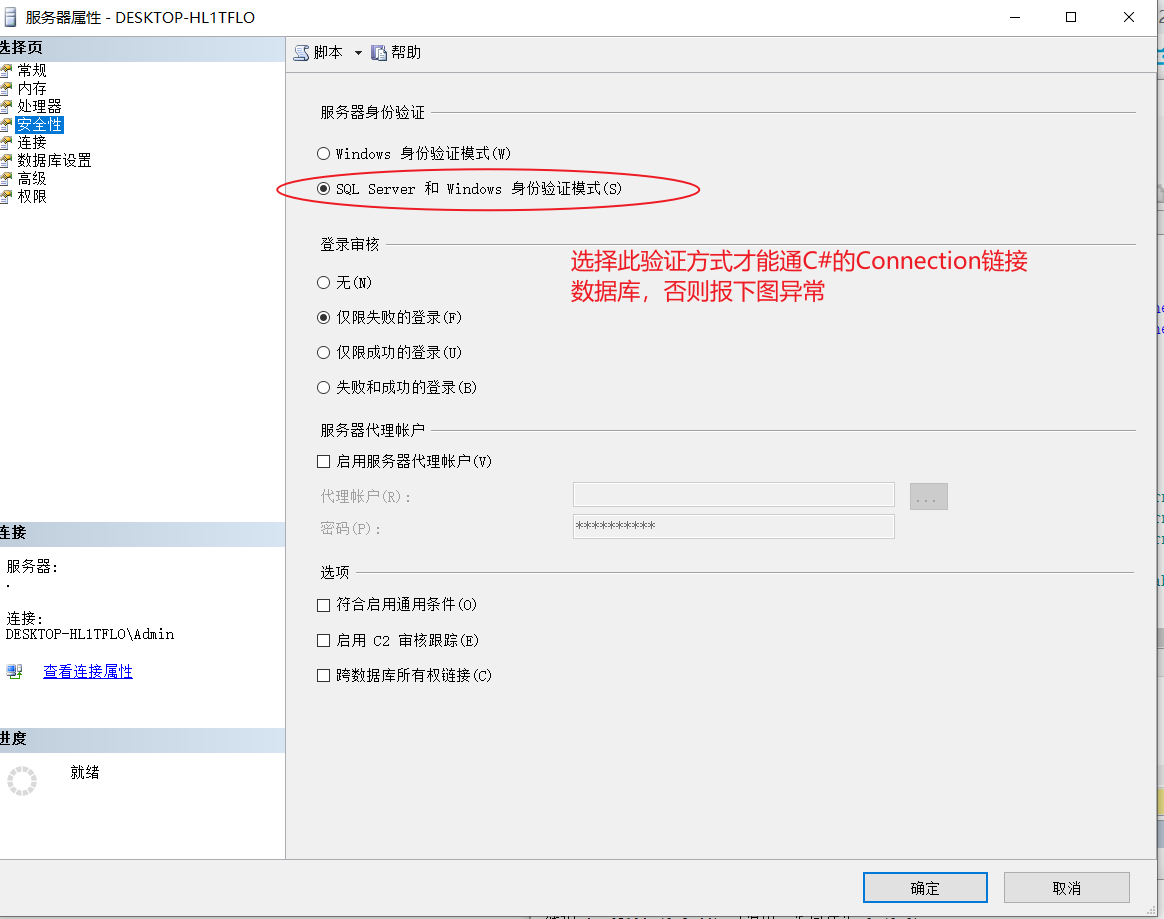Maximize the server properties window

[x=1071, y=17]
